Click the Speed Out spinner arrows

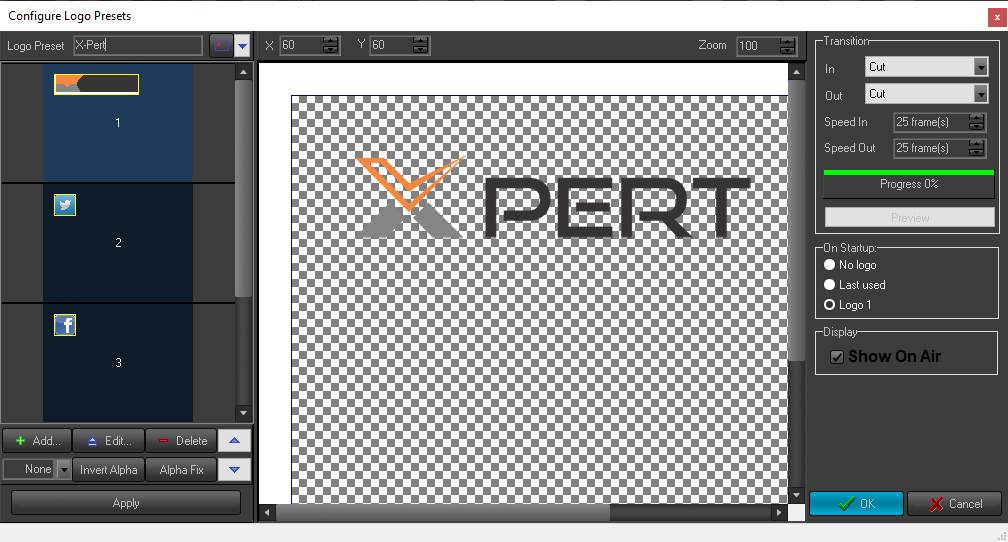976,148
